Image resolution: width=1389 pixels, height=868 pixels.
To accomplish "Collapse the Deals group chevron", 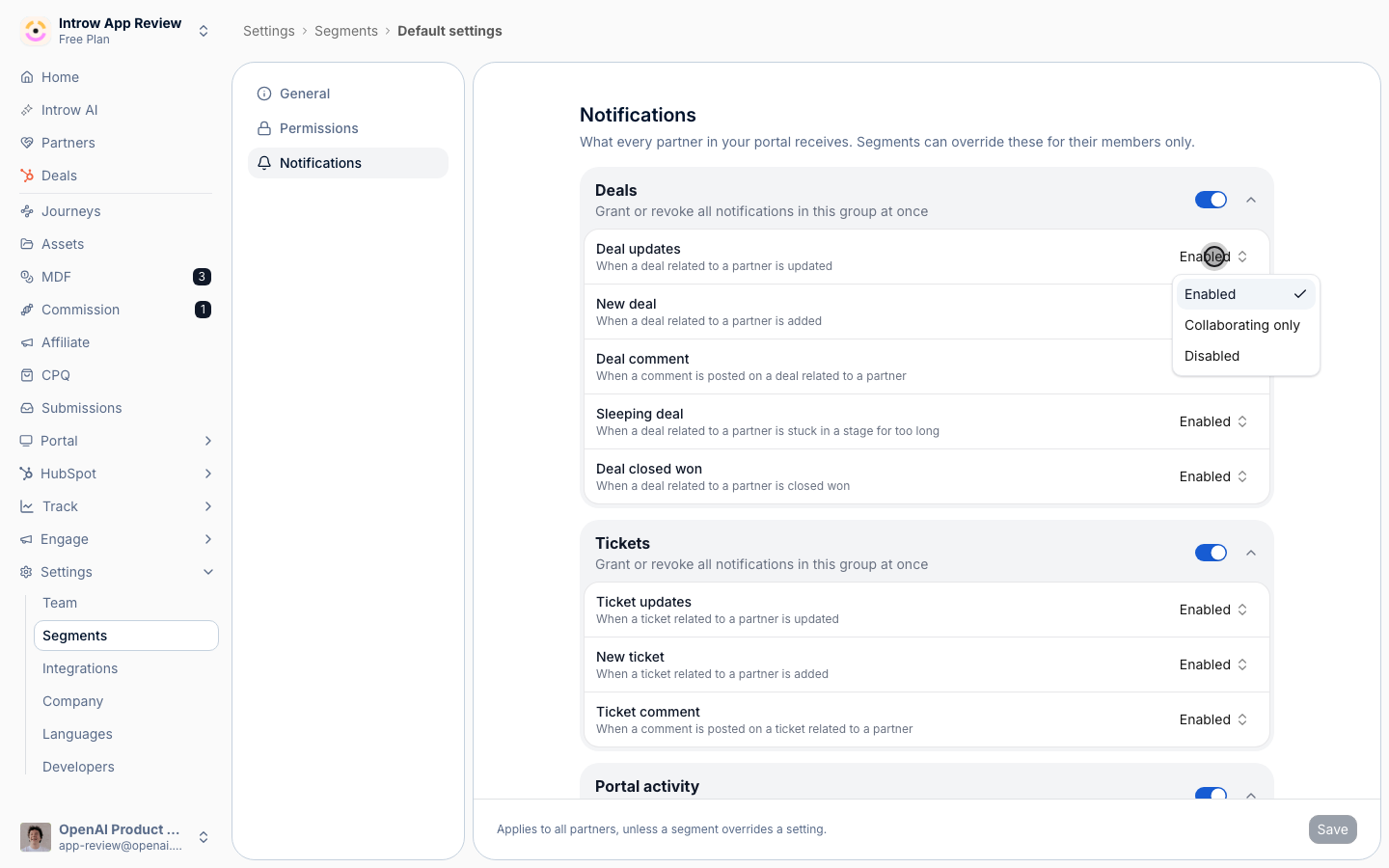I will (x=1251, y=200).
